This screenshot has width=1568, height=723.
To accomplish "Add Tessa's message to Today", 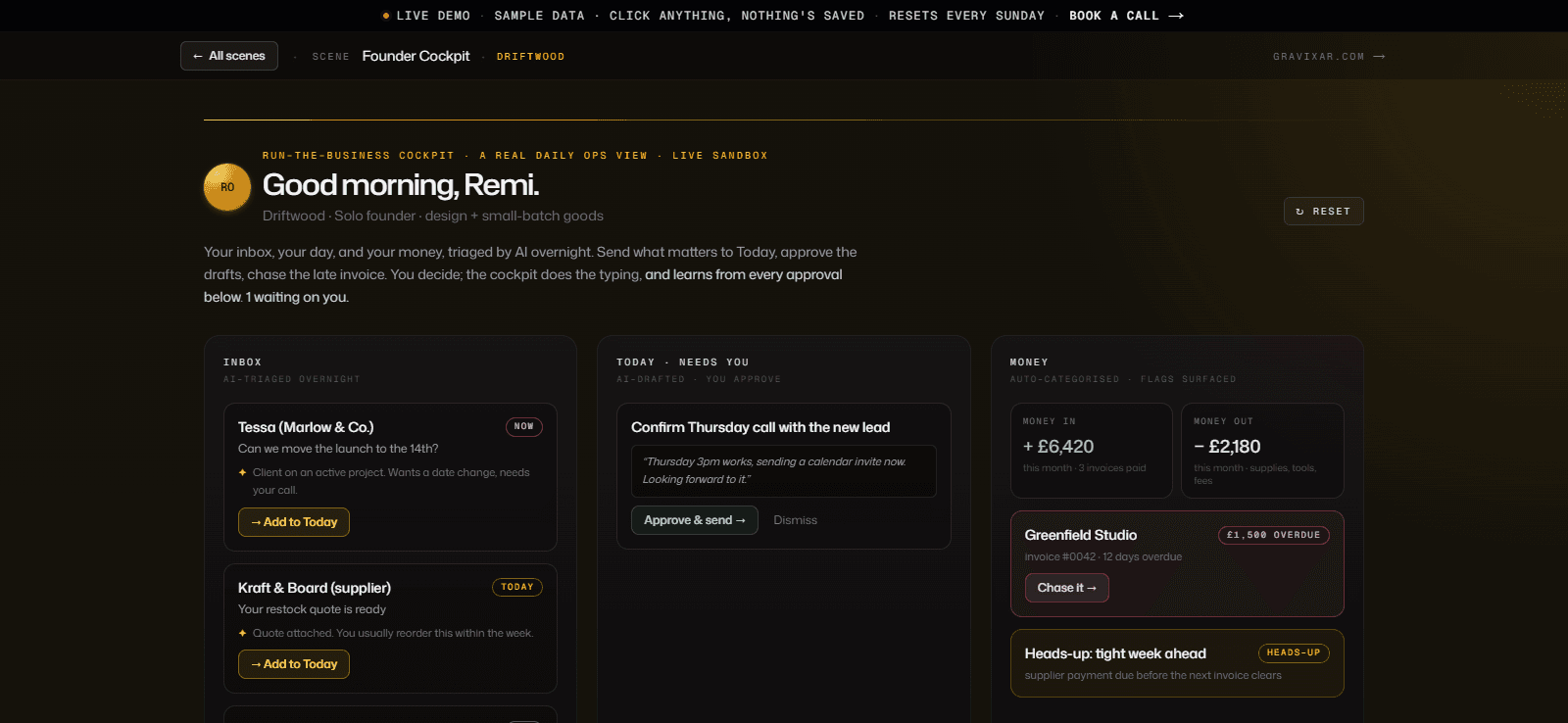I will pyautogui.click(x=294, y=522).
